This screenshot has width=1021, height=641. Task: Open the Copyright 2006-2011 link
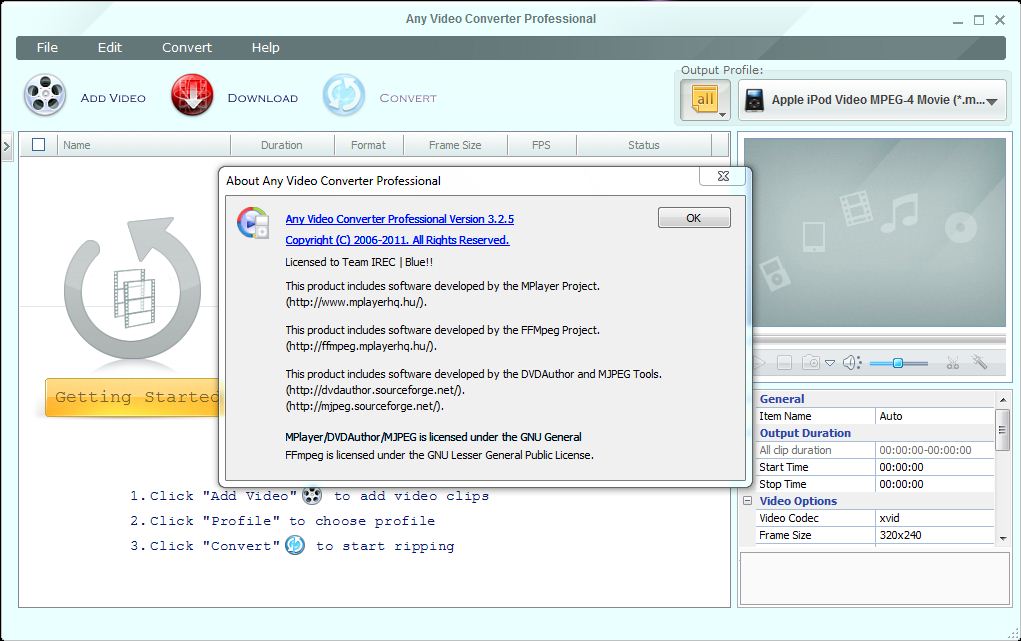pyautogui.click(x=397, y=240)
